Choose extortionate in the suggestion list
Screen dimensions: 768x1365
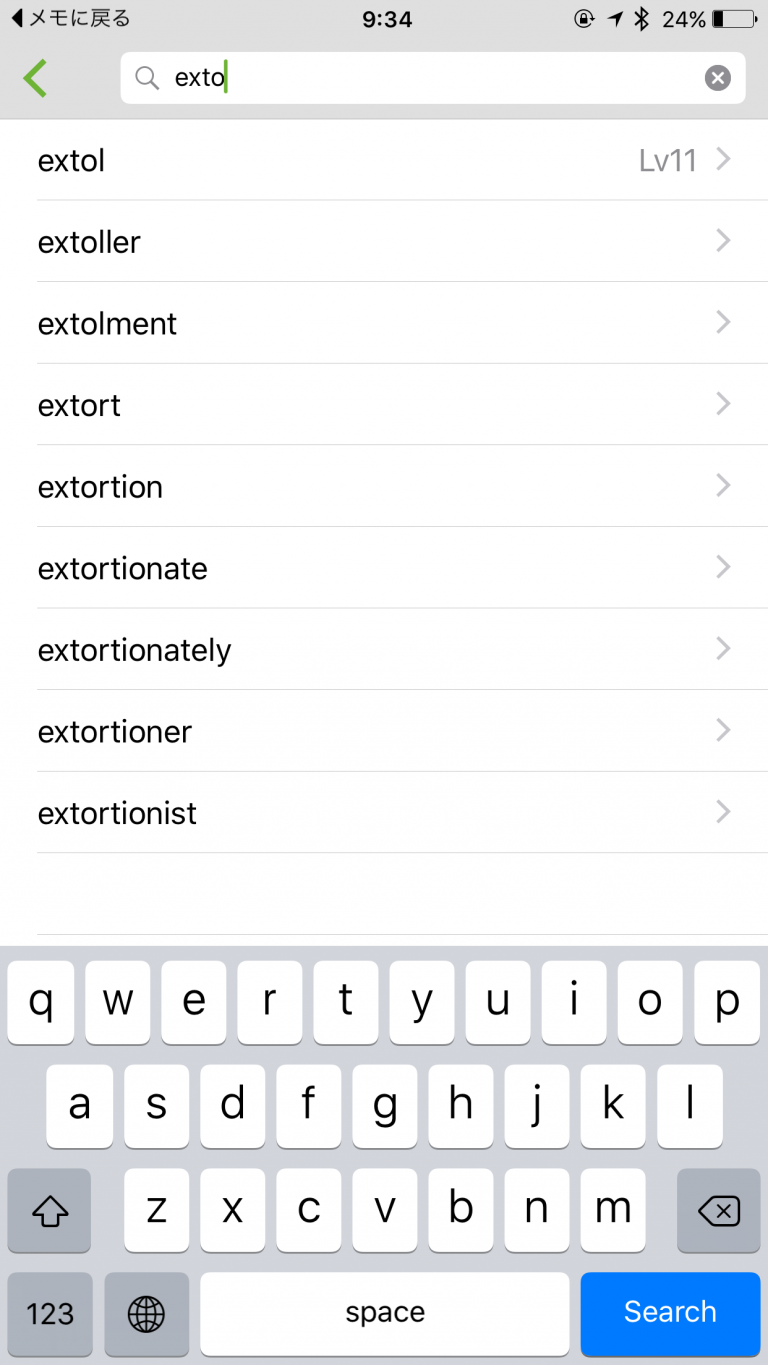click(x=123, y=568)
